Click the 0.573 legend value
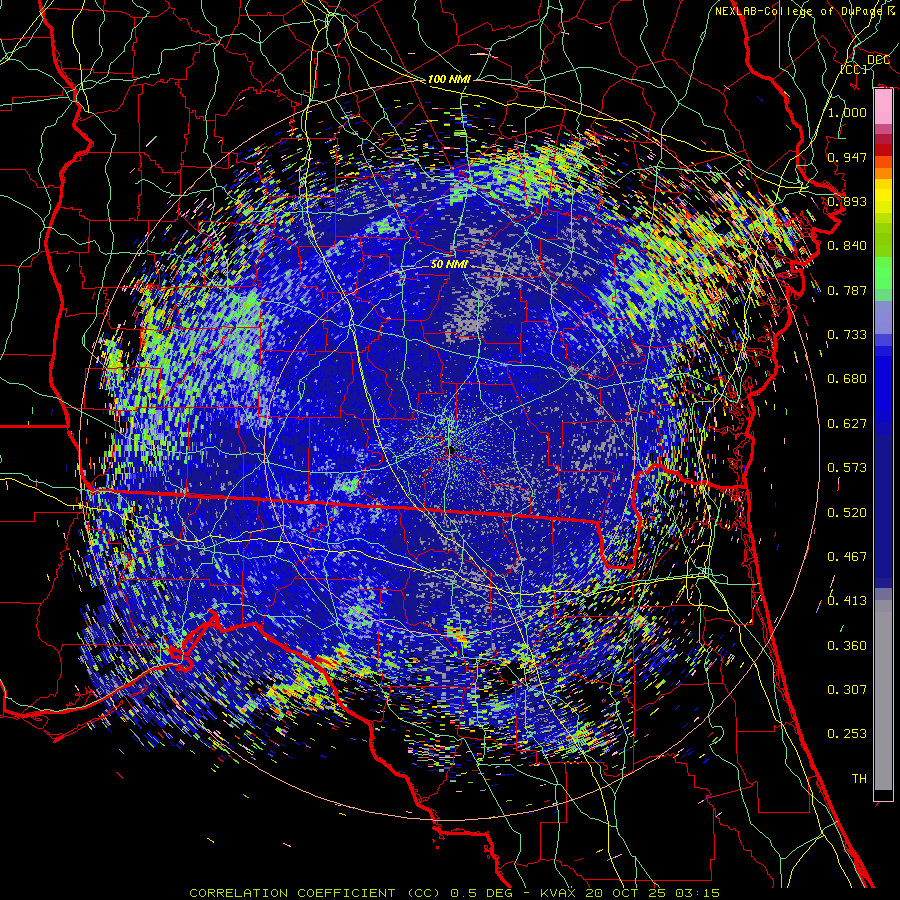Image resolution: width=900 pixels, height=900 pixels. coord(847,468)
